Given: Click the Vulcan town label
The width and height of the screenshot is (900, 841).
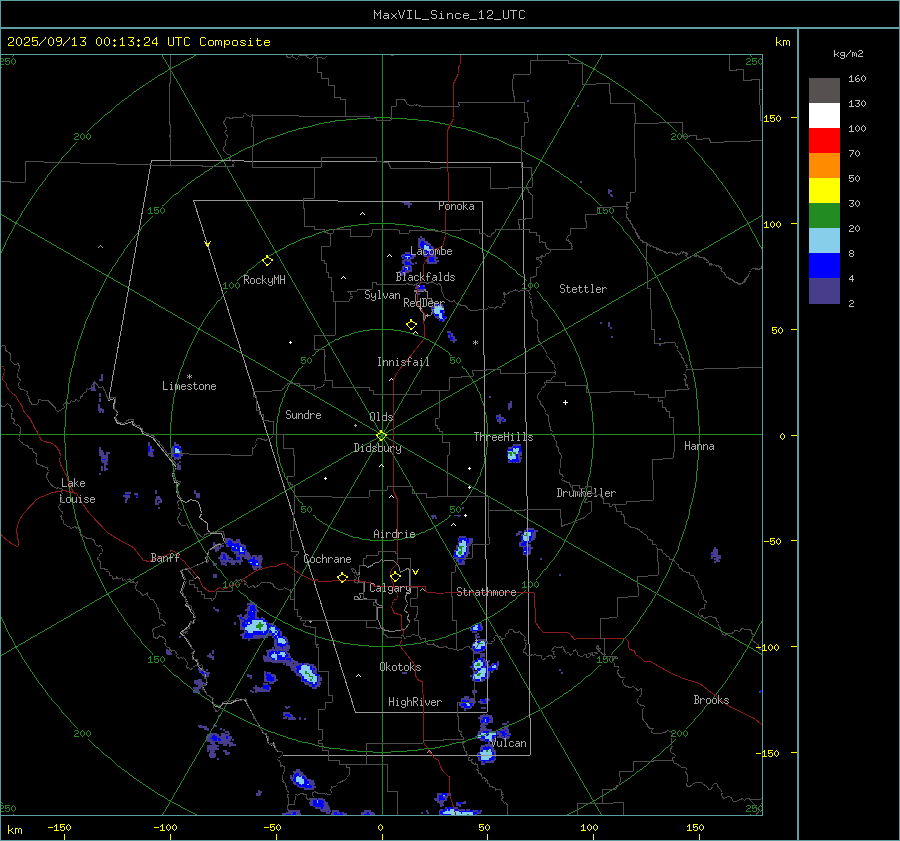Looking at the screenshot, I should (509, 743).
